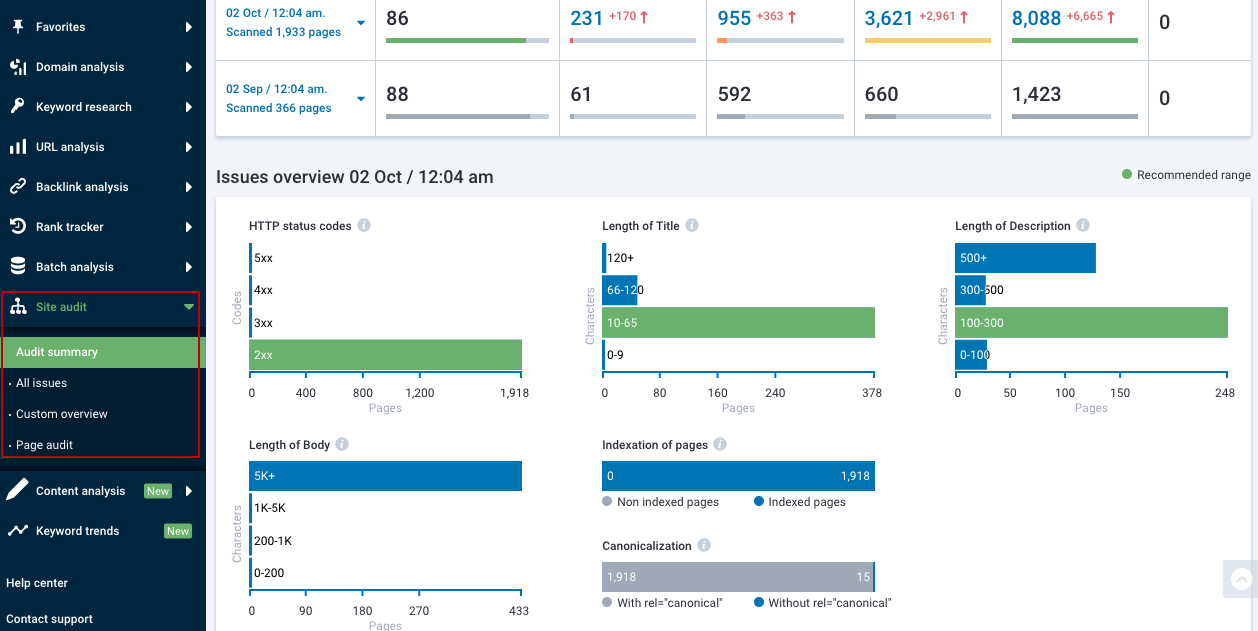
Task: Click the Rank tracker history icon
Action: tap(18, 227)
